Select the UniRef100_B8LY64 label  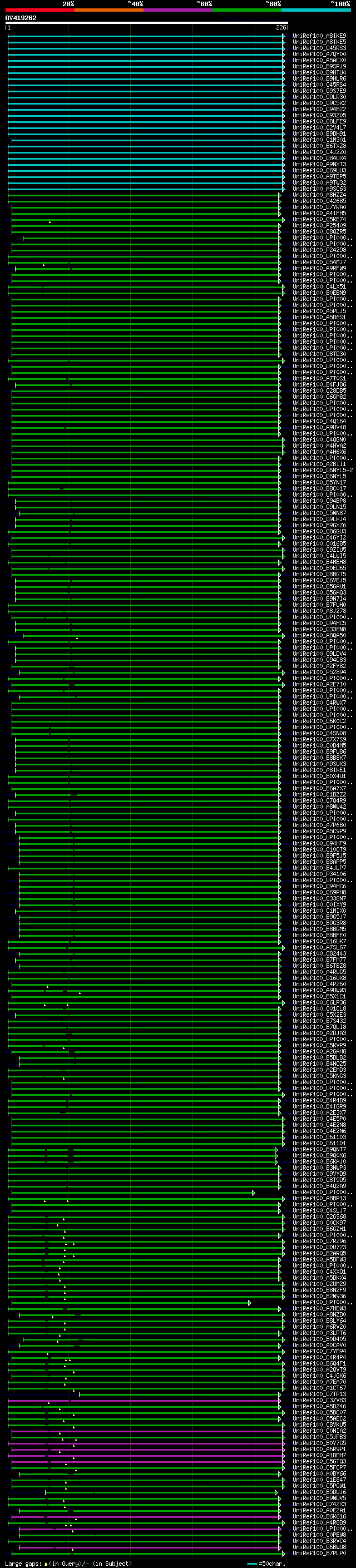tap(319, 1320)
